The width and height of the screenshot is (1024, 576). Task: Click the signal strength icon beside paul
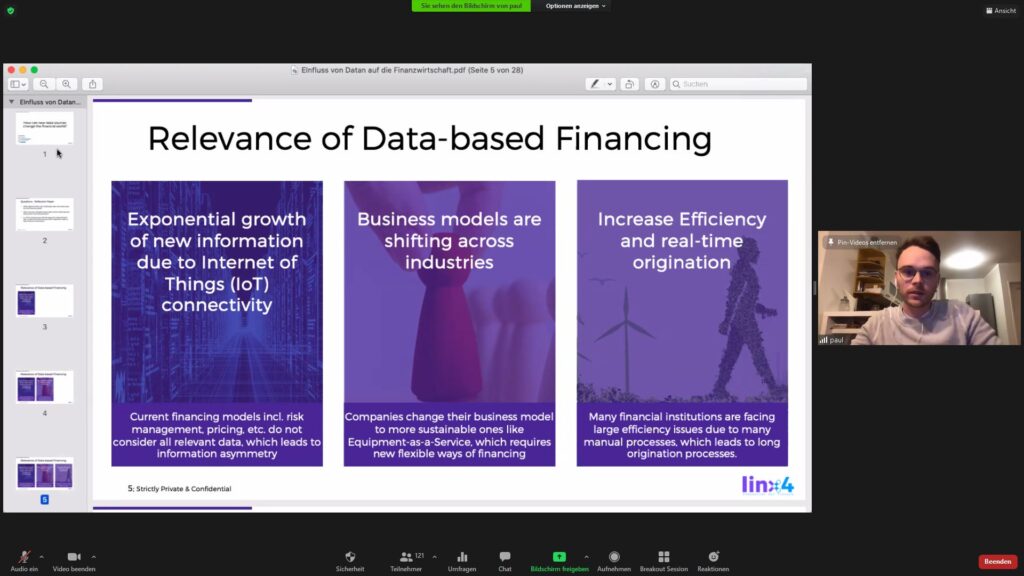point(824,340)
